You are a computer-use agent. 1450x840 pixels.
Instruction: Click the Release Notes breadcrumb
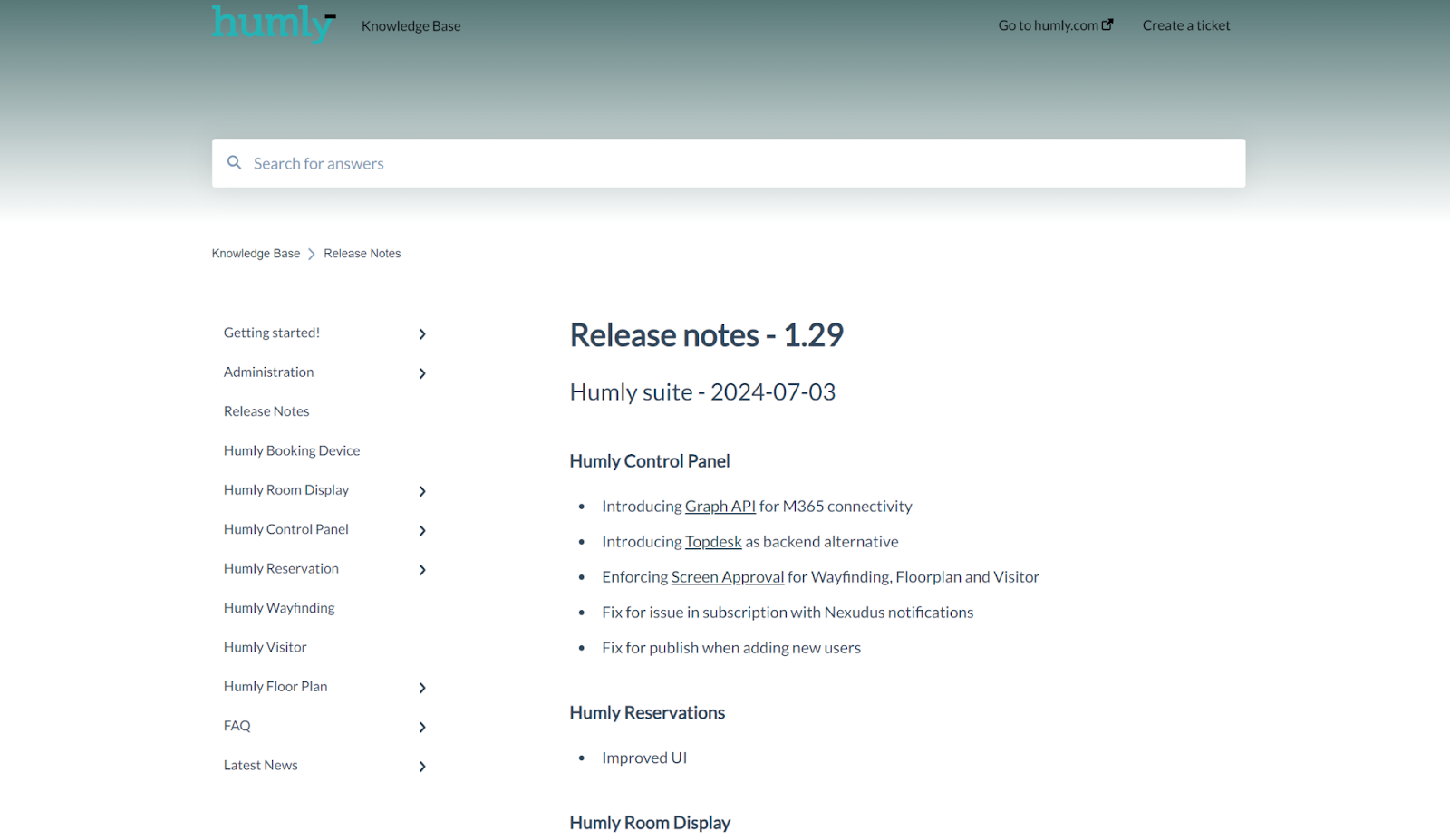coord(362,254)
